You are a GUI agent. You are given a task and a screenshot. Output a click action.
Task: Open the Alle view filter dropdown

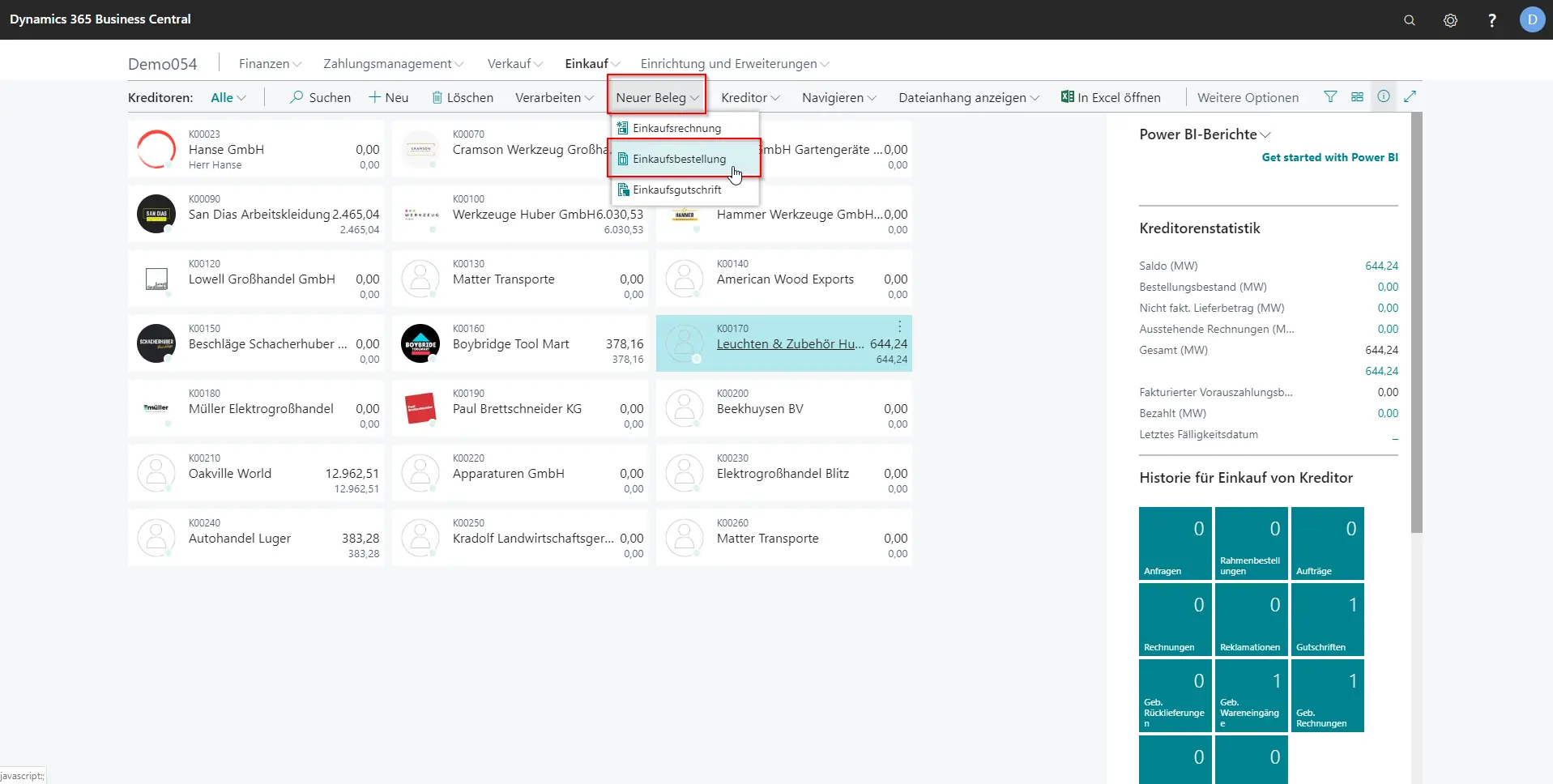[228, 98]
